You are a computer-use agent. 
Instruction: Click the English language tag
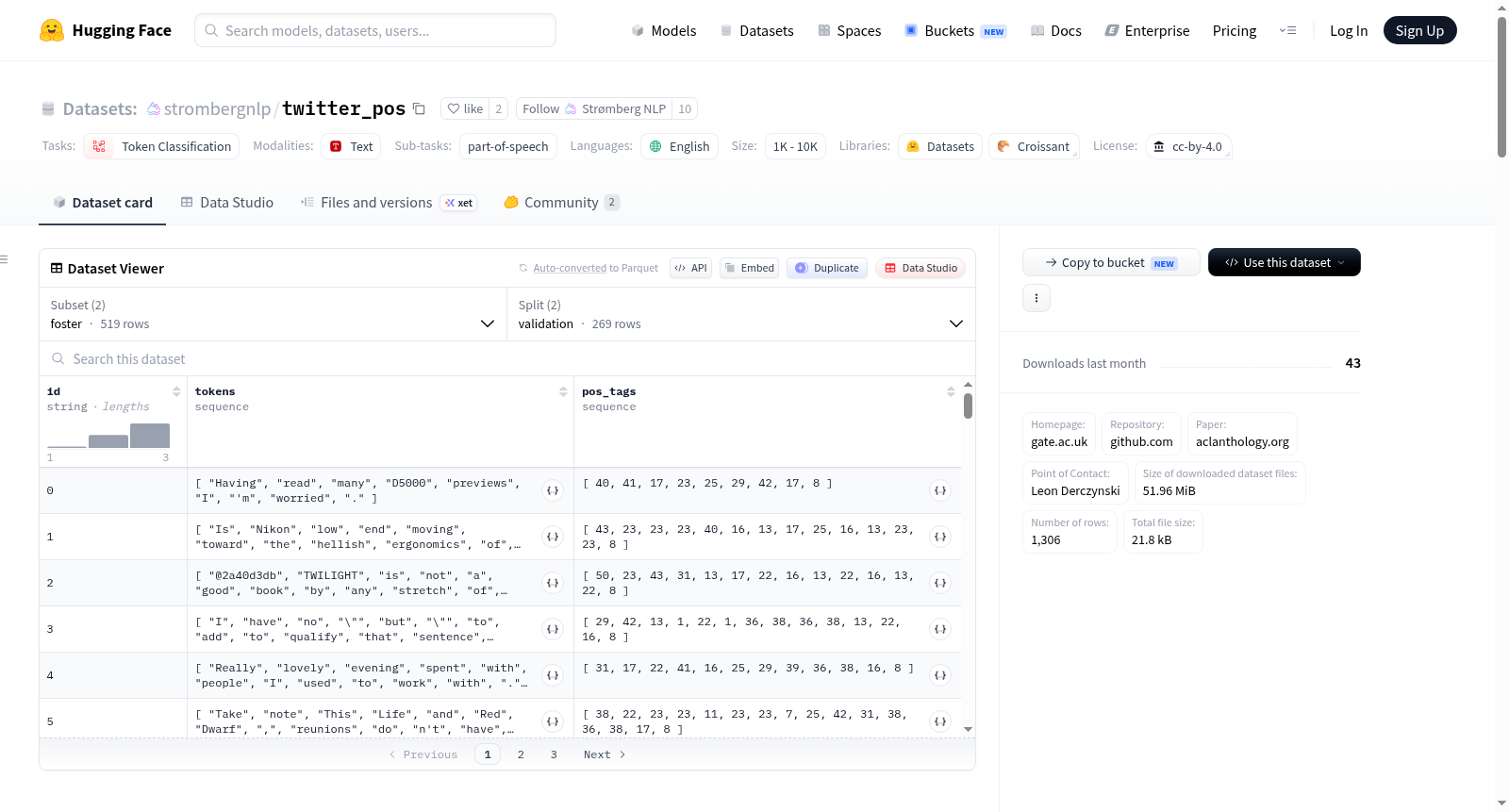(679, 146)
